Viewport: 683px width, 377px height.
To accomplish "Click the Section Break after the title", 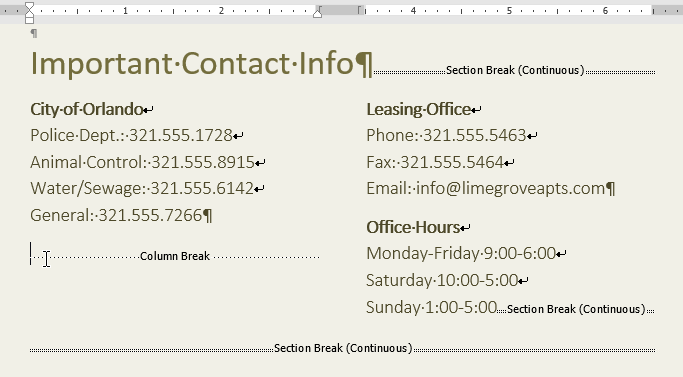I will [x=514, y=71].
